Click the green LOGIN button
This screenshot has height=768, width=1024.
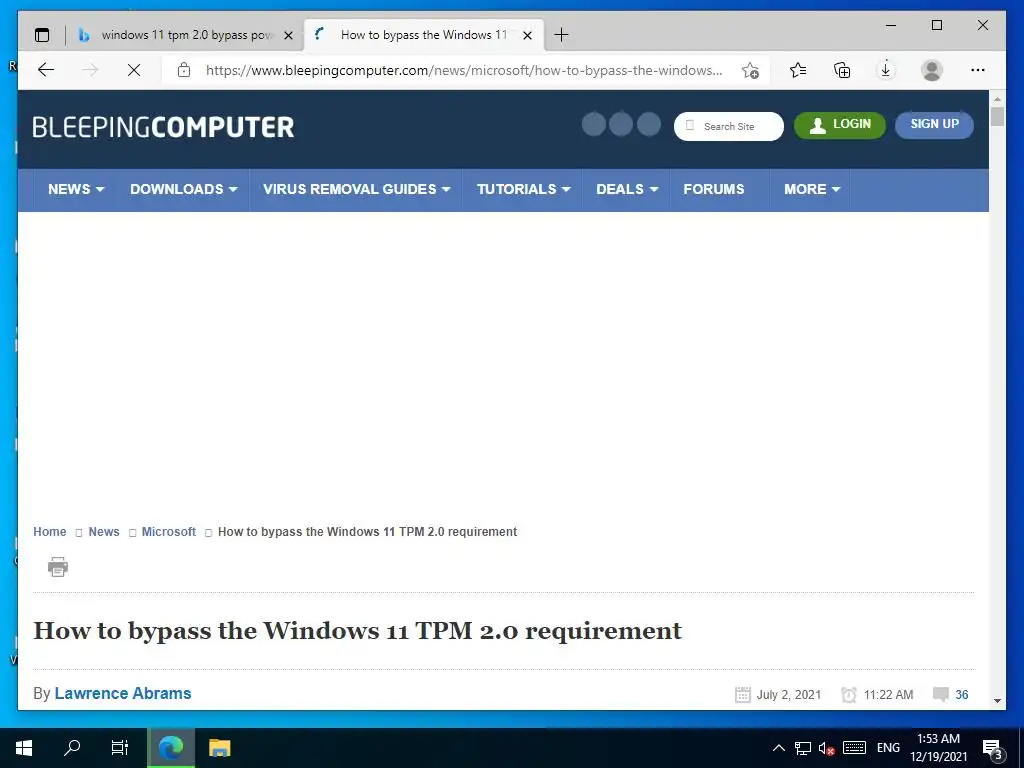tap(840, 125)
